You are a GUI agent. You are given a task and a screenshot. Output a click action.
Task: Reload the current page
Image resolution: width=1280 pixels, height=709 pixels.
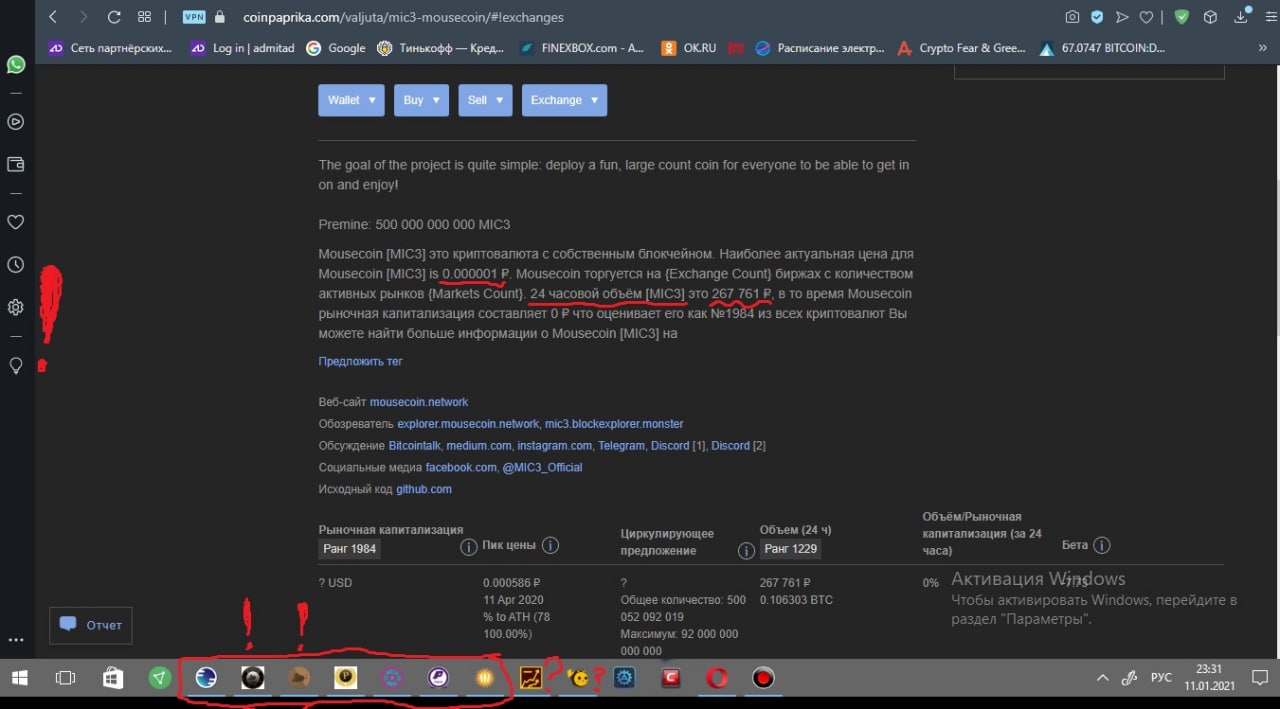pyautogui.click(x=114, y=17)
